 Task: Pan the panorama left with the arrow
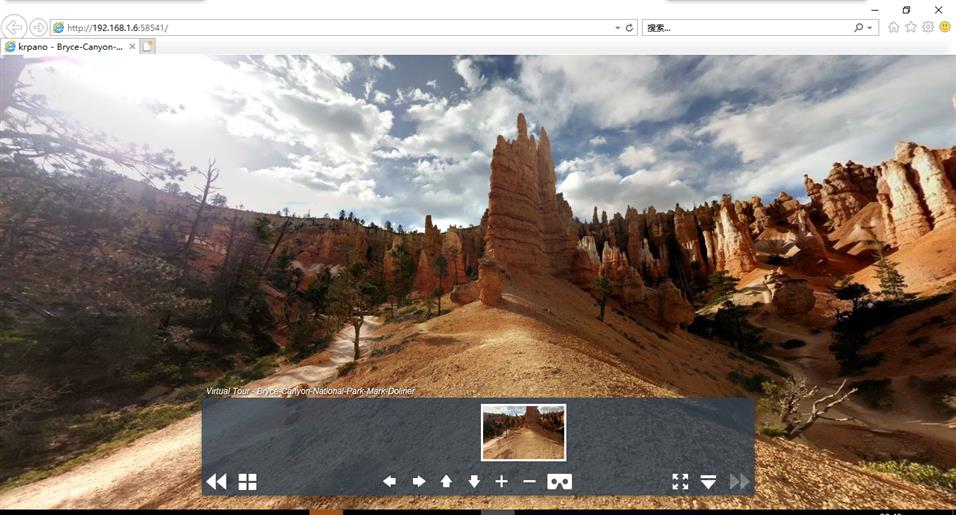[x=389, y=482]
